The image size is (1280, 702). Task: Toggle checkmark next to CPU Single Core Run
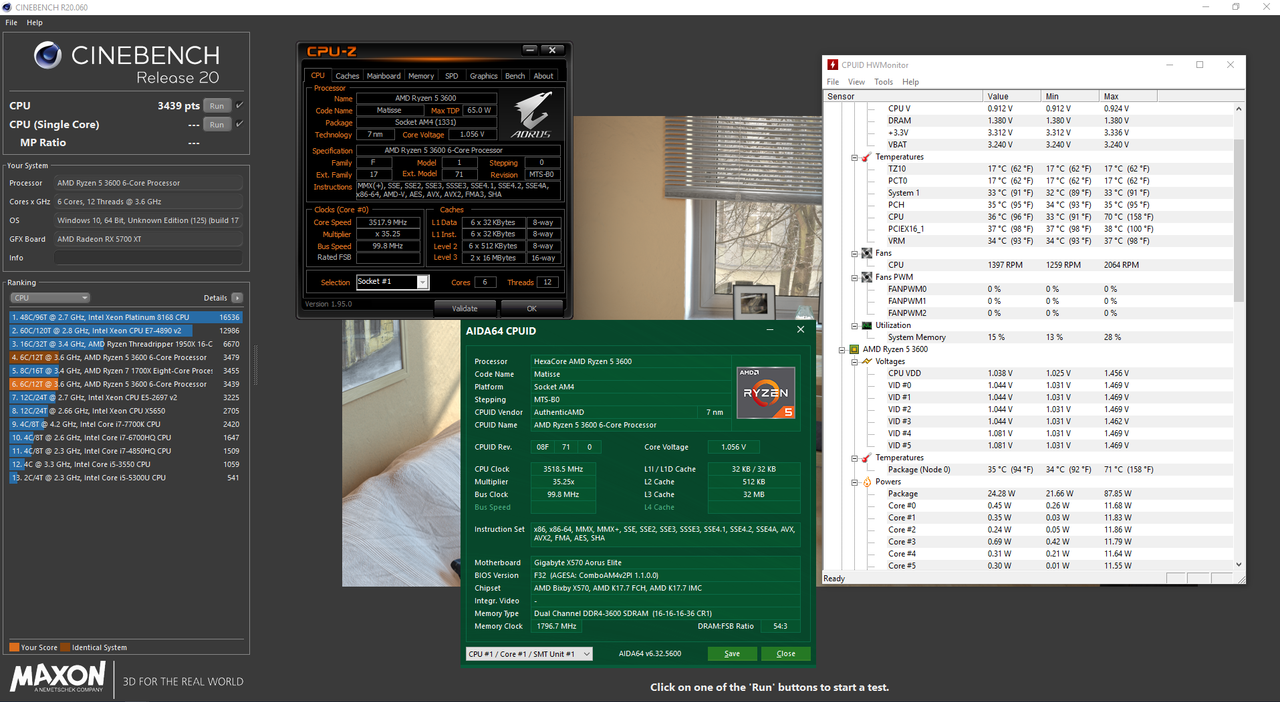click(x=239, y=124)
